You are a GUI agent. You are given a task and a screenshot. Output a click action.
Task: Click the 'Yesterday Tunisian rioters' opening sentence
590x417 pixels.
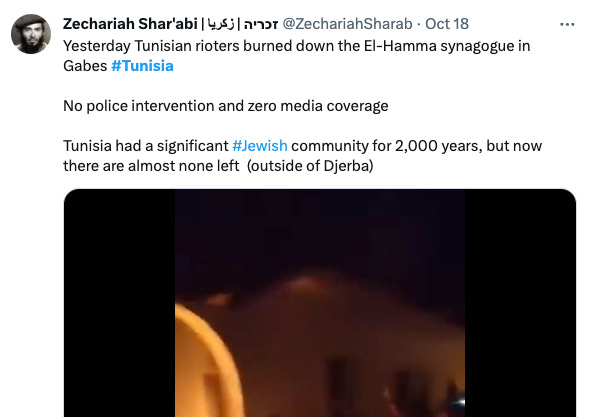297,56
